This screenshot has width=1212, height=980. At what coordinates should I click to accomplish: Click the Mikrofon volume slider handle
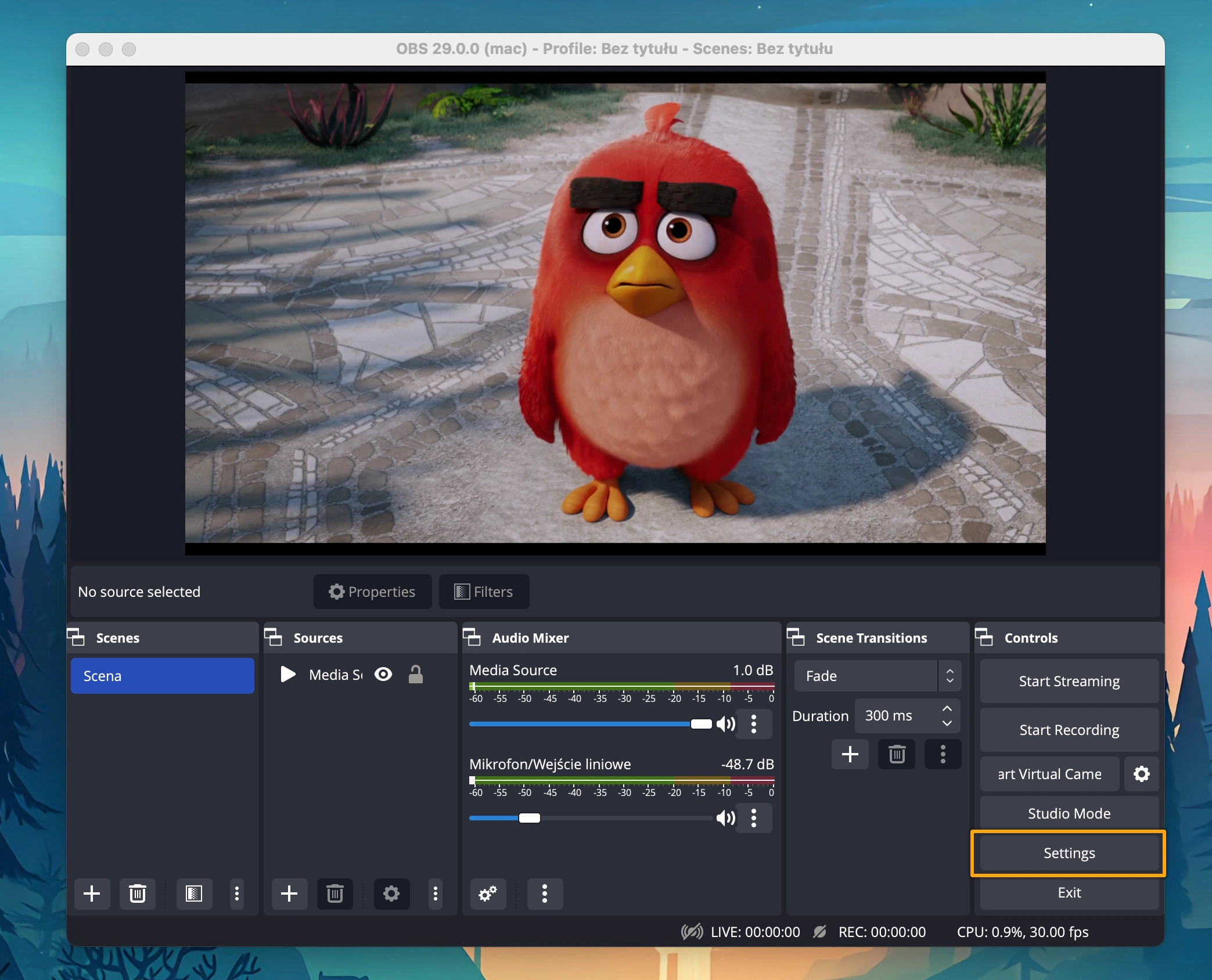point(529,818)
